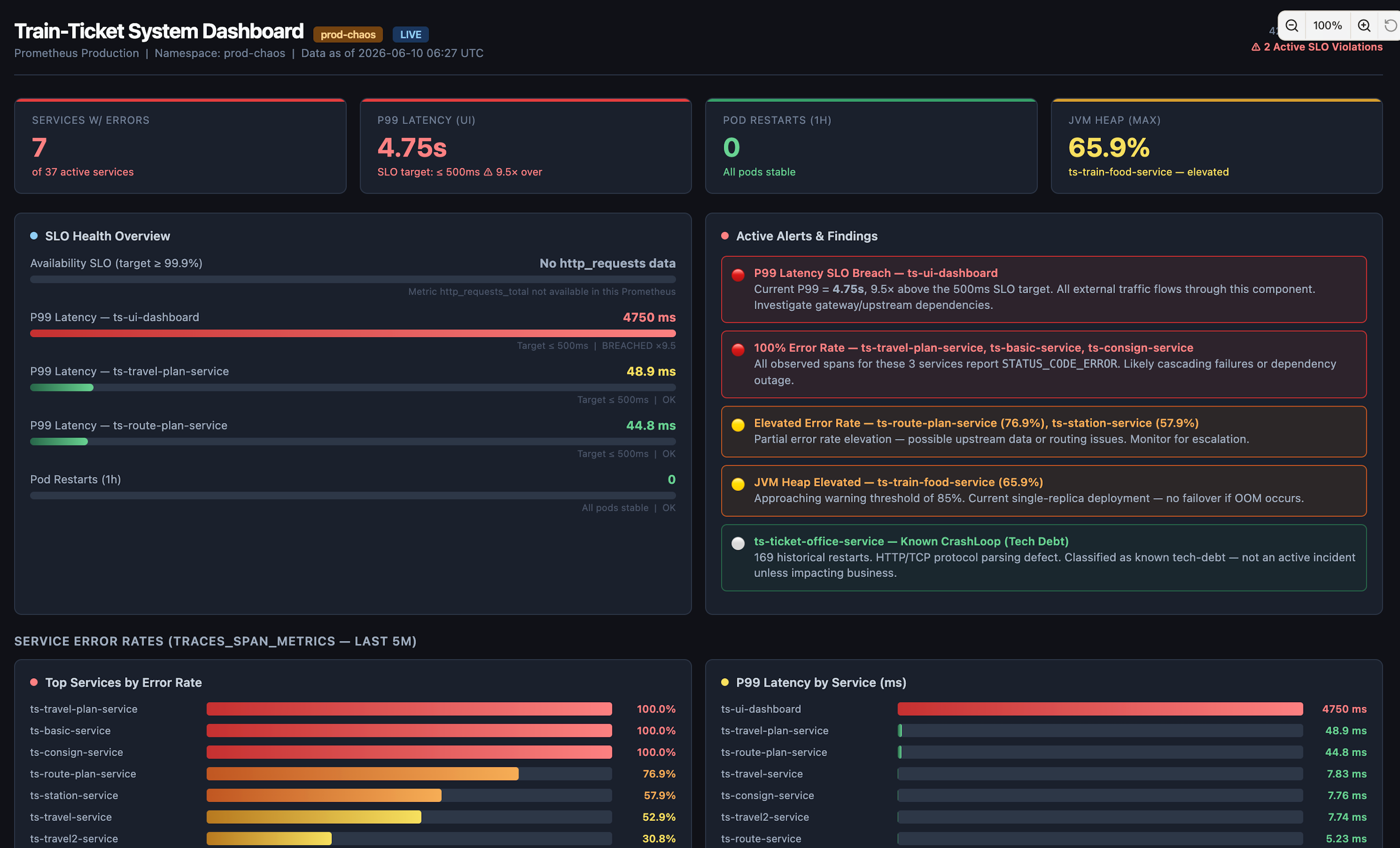Open the JVM Heap (Max) card
Screen dimensions: 1400x848
(x=1217, y=146)
